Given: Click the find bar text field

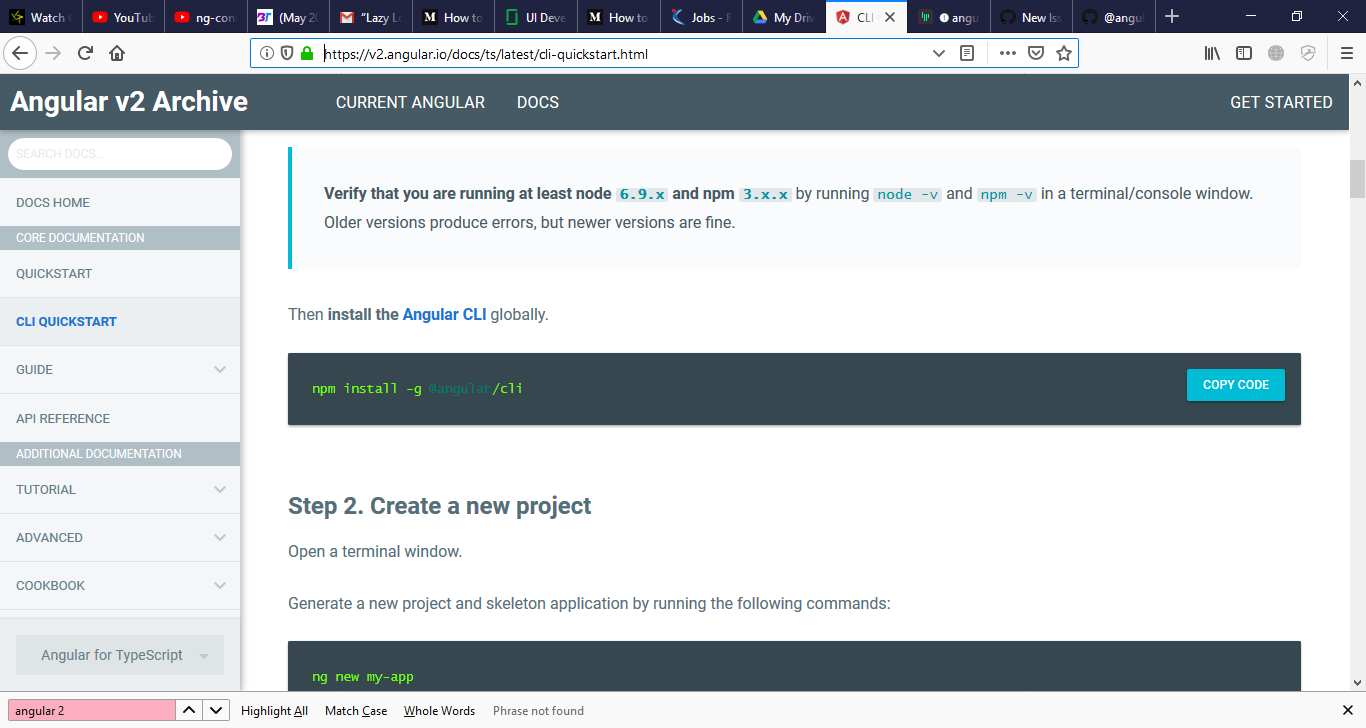Looking at the screenshot, I should pyautogui.click(x=92, y=710).
